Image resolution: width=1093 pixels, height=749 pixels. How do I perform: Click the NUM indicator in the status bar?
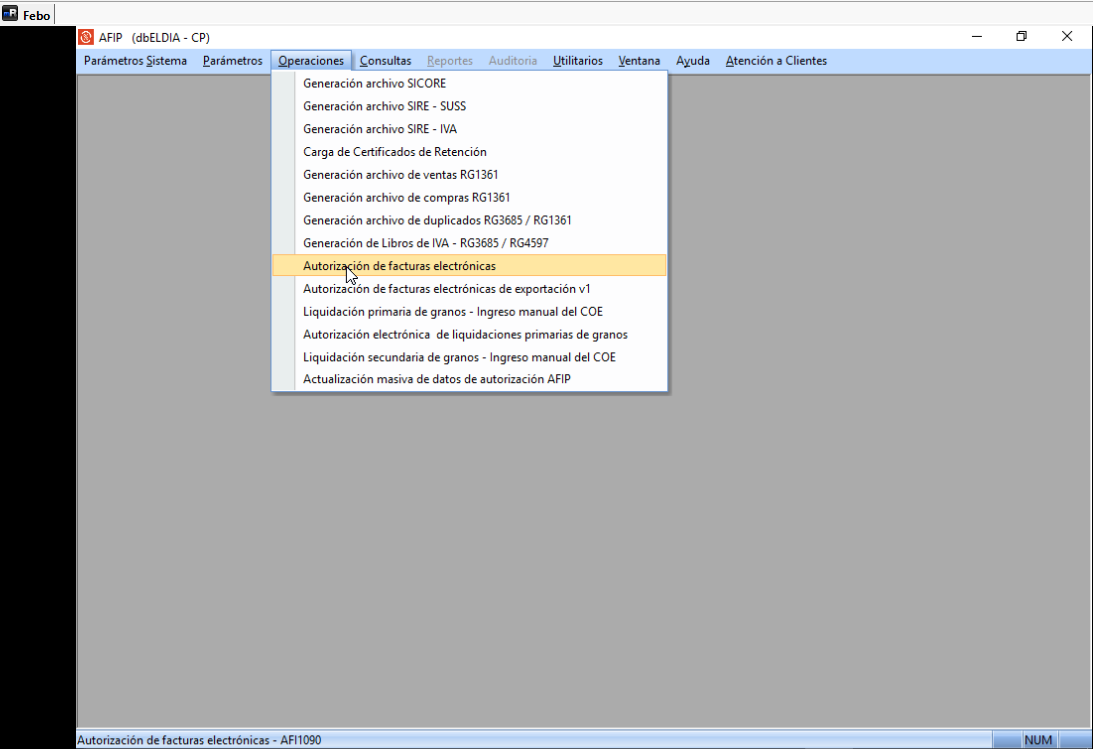click(1037, 740)
